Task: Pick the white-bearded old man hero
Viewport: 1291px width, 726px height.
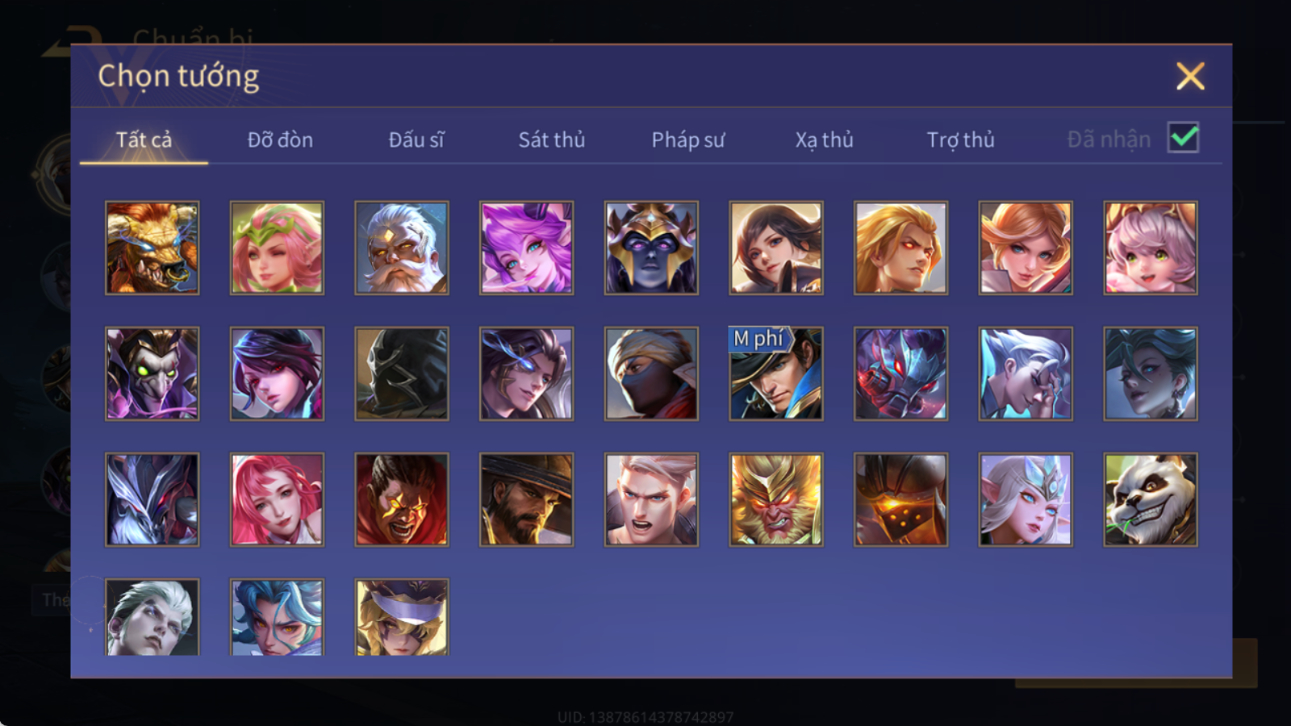Action: point(401,248)
